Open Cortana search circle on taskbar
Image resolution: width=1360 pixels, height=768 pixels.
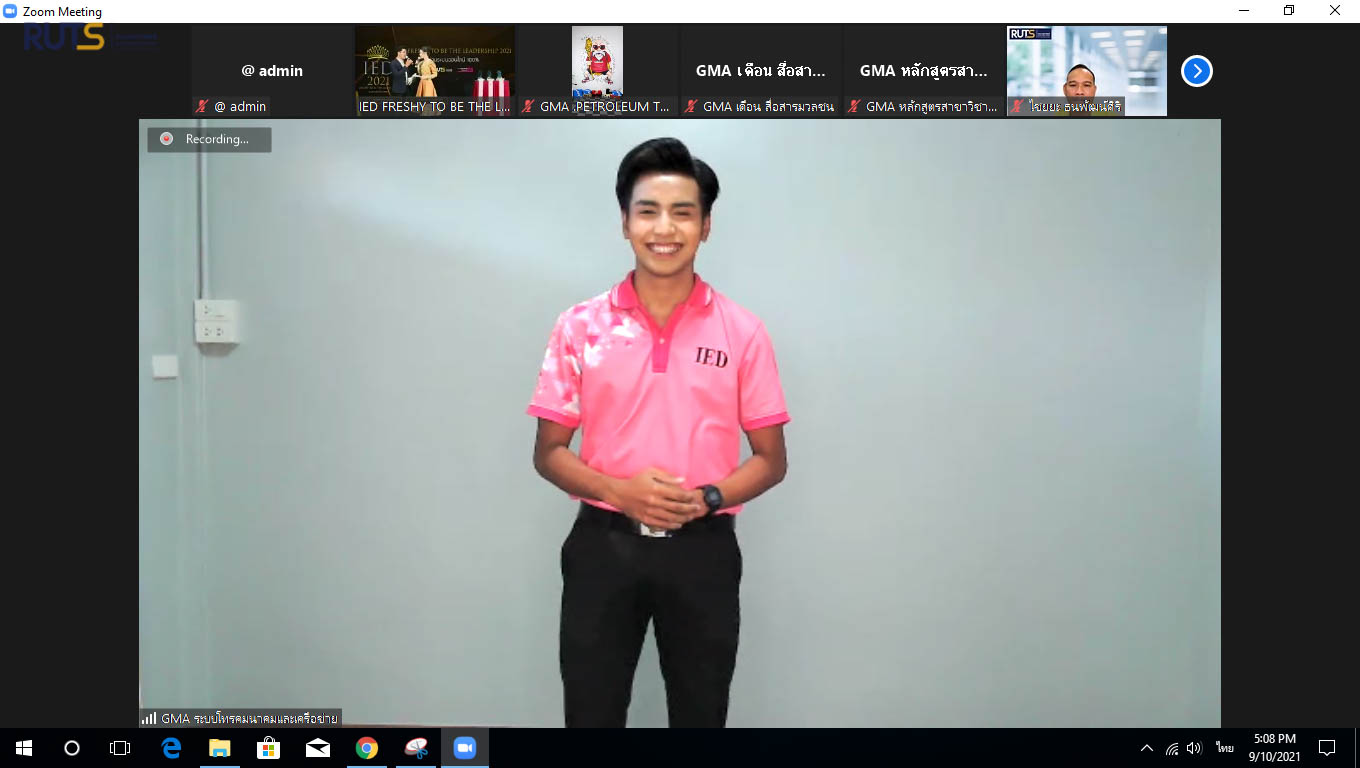coord(72,748)
